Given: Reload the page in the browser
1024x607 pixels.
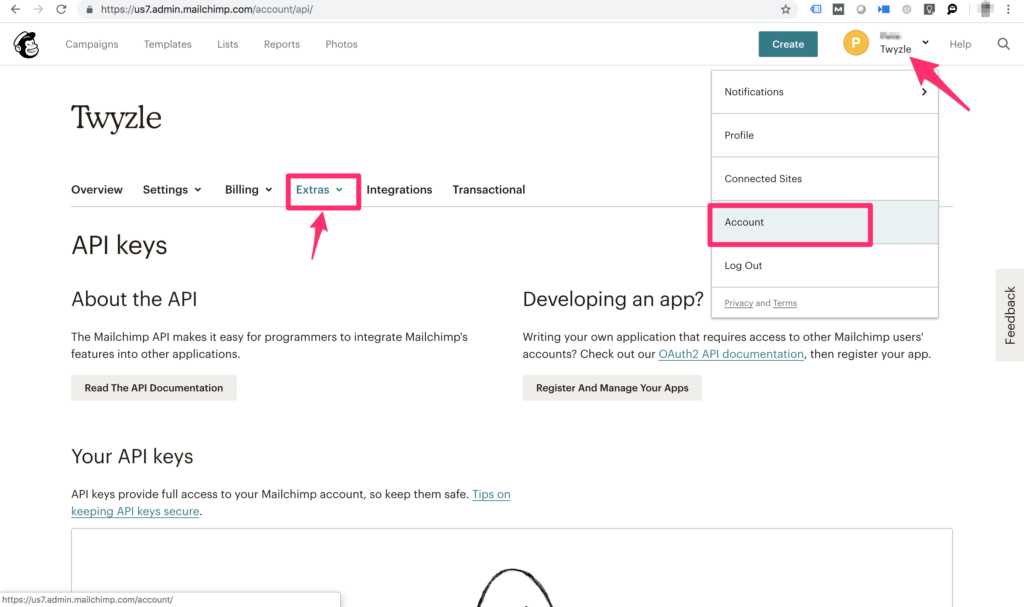Looking at the screenshot, I should (x=61, y=9).
